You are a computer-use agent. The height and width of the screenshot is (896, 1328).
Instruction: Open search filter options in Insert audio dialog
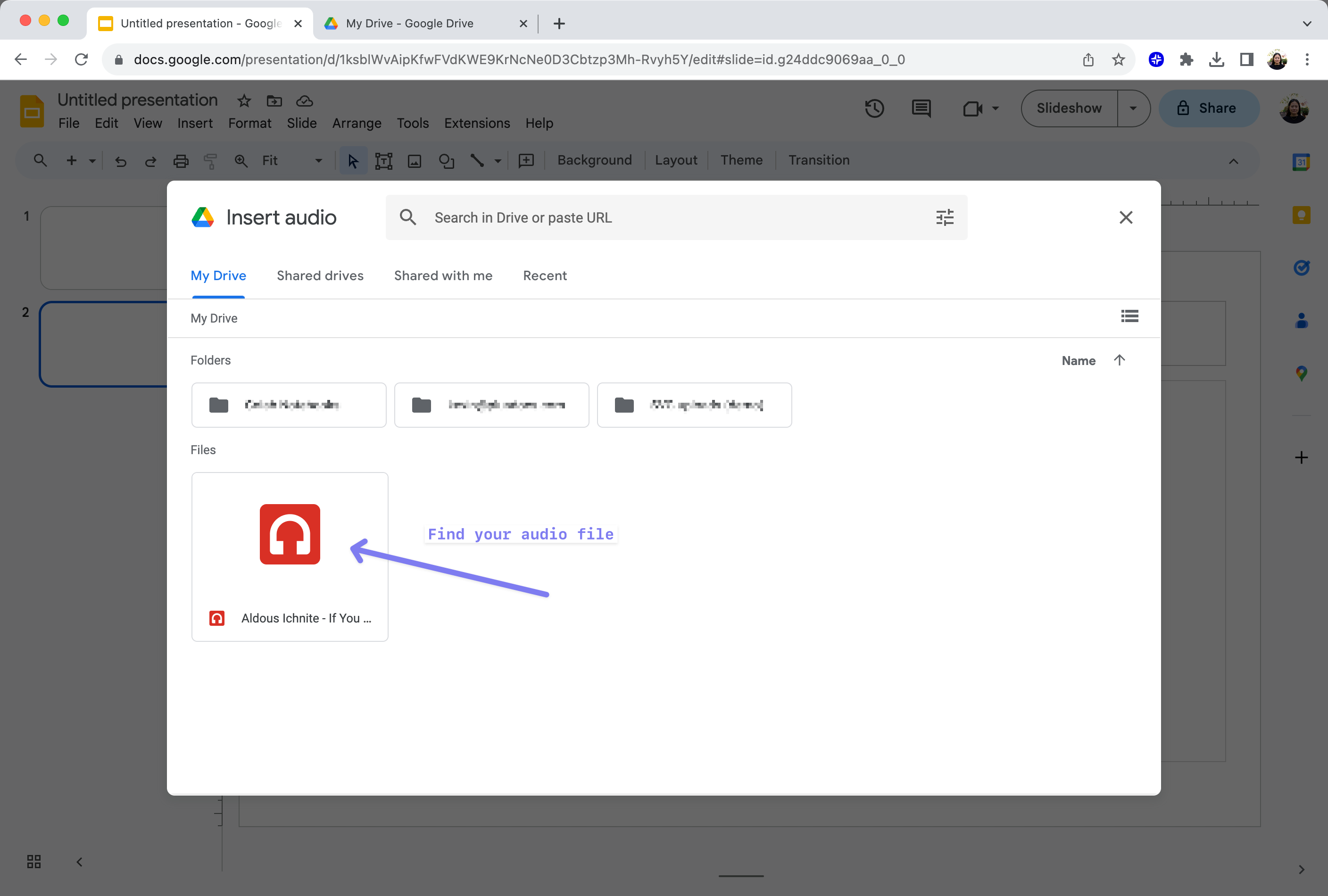[945, 217]
